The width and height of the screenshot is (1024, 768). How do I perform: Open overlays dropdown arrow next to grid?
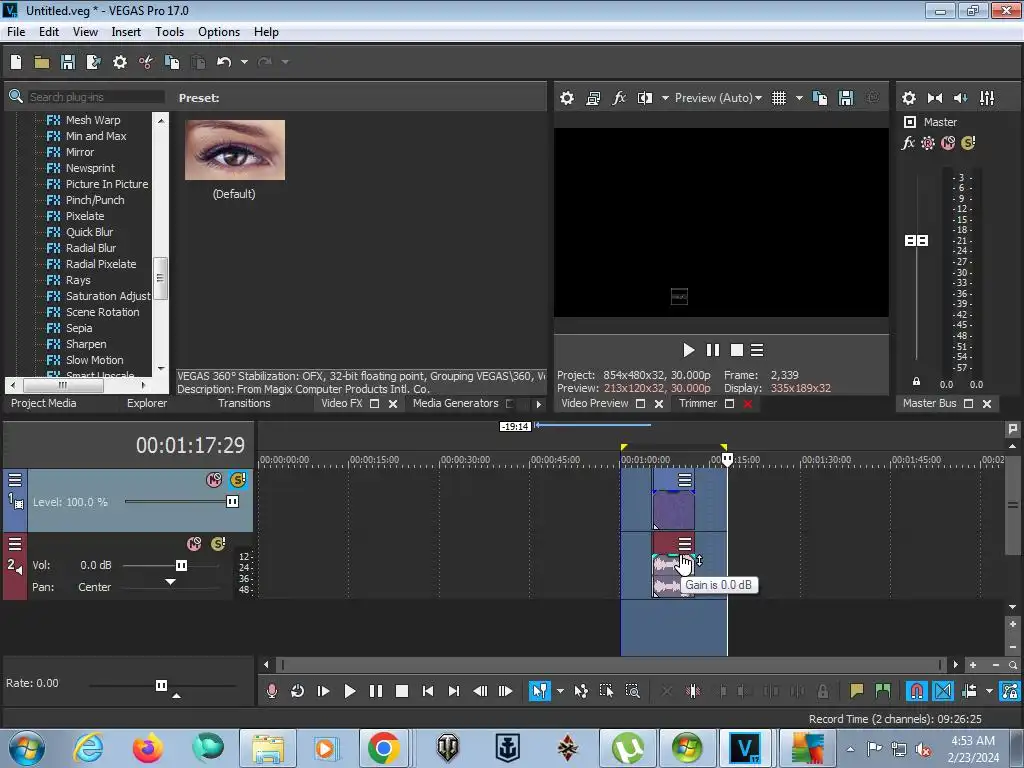(x=799, y=98)
